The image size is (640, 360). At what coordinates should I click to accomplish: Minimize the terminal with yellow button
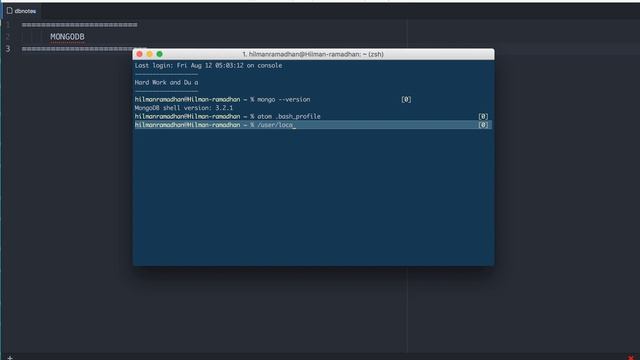150,54
